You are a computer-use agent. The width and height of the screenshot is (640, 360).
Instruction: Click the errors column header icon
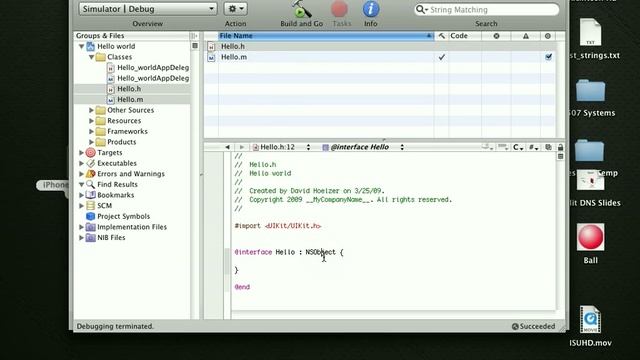[x=496, y=36]
